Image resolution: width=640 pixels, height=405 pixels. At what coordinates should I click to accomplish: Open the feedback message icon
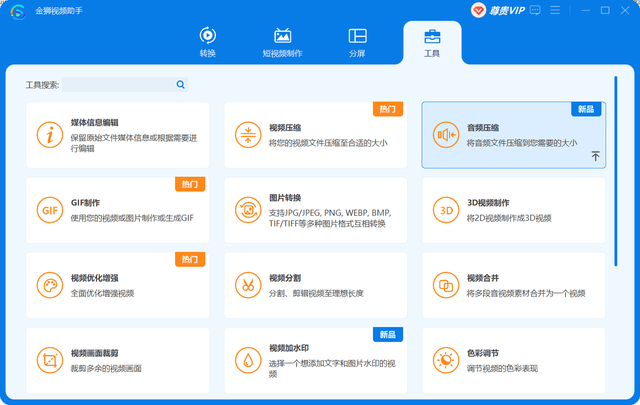[535, 10]
